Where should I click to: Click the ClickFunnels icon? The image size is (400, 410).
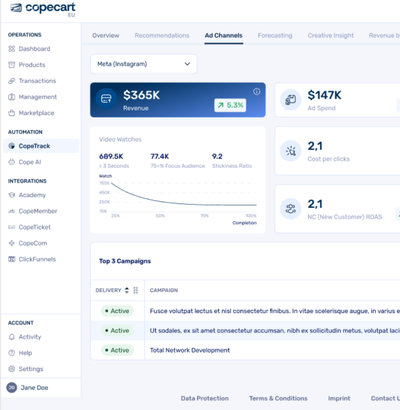[x=12, y=259]
